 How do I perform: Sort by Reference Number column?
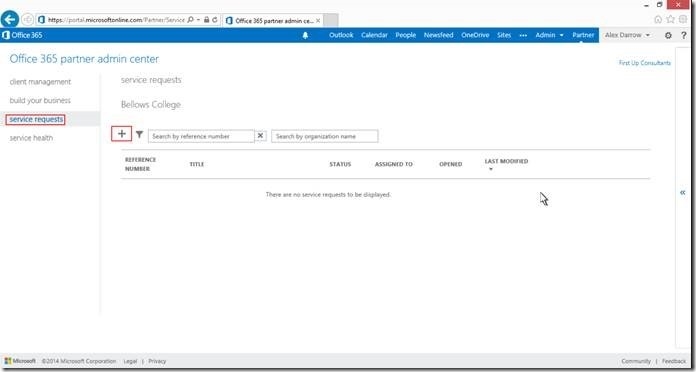click(x=140, y=164)
